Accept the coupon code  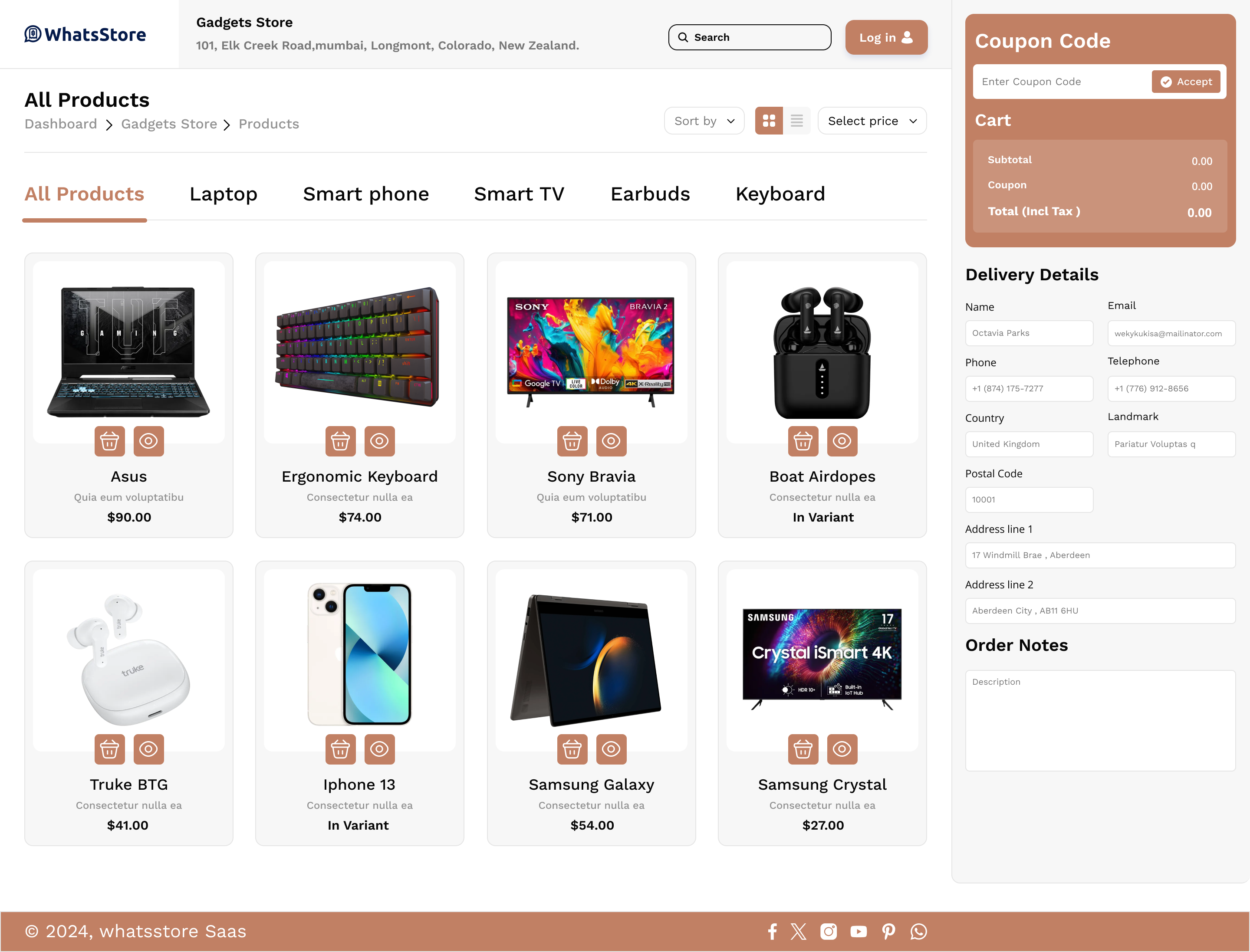[x=1185, y=82]
